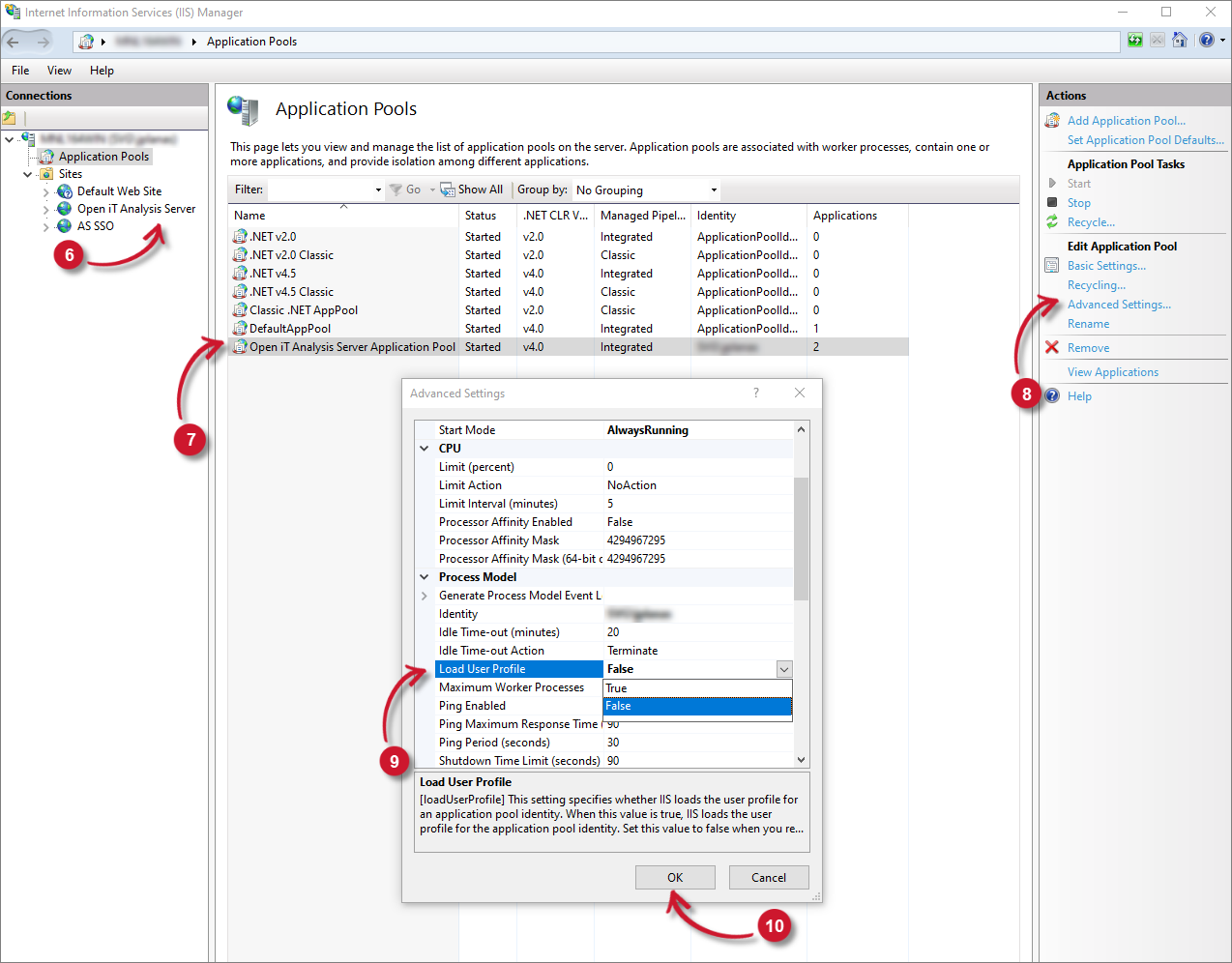1232x963 pixels.
Task: Click the DefaultAppPool row icon
Action: 240,328
